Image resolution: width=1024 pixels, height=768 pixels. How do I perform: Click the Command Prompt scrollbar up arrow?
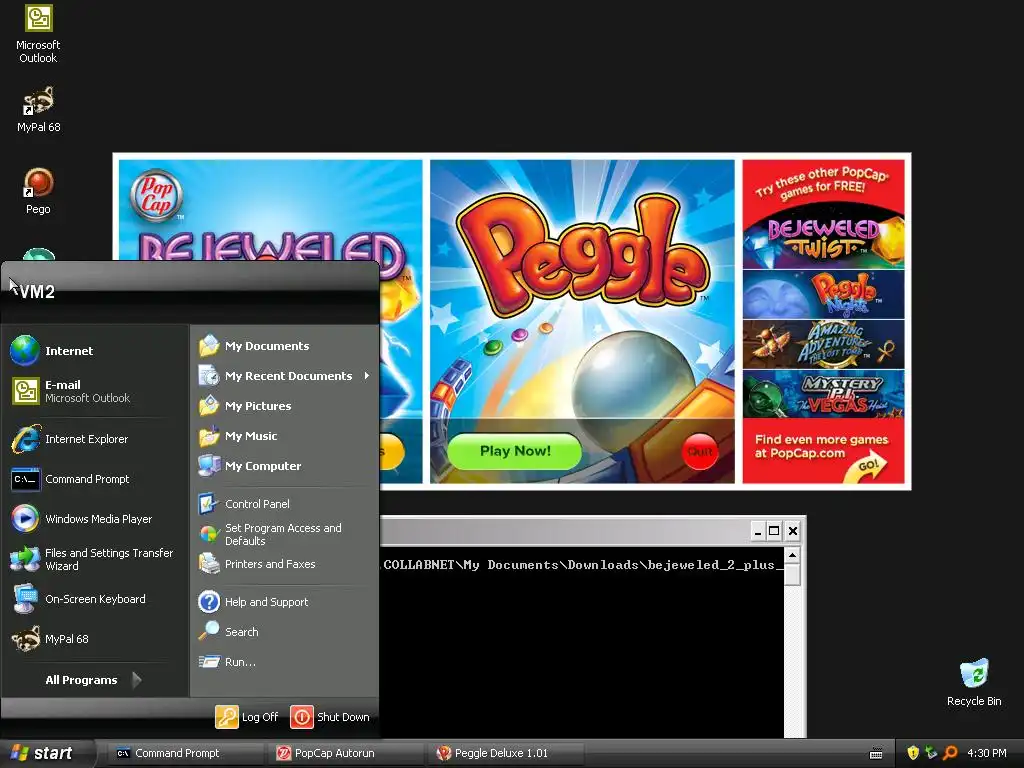tap(792, 556)
